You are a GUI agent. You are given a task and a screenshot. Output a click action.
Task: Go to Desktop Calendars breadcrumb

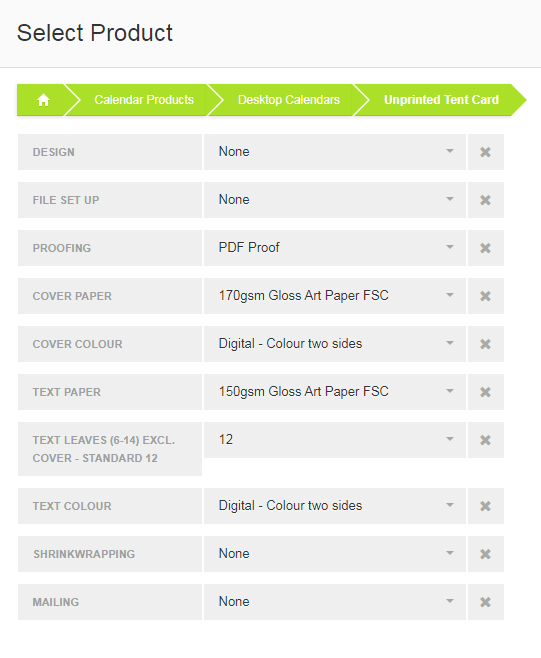(x=289, y=100)
